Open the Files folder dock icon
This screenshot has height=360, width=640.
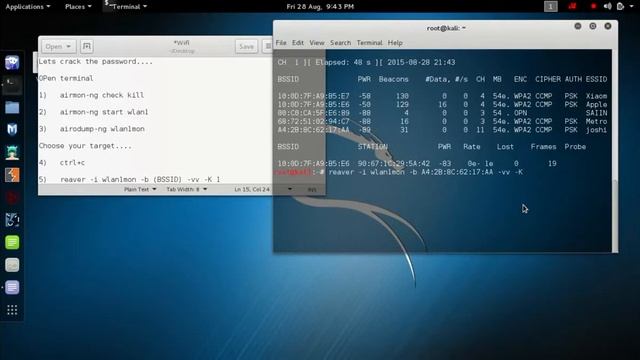coord(12,107)
